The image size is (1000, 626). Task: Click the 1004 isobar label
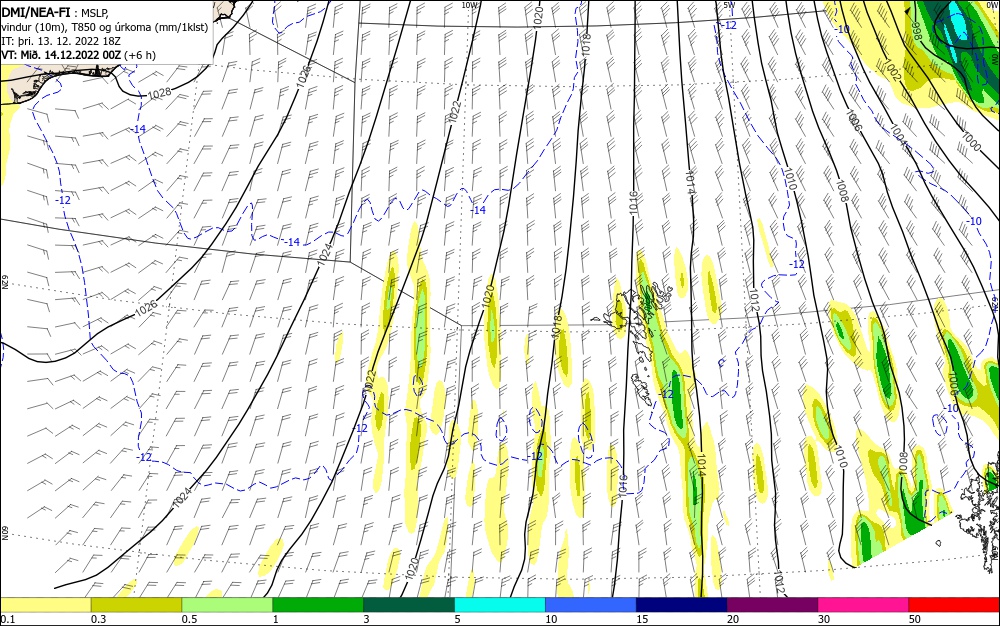click(898, 135)
